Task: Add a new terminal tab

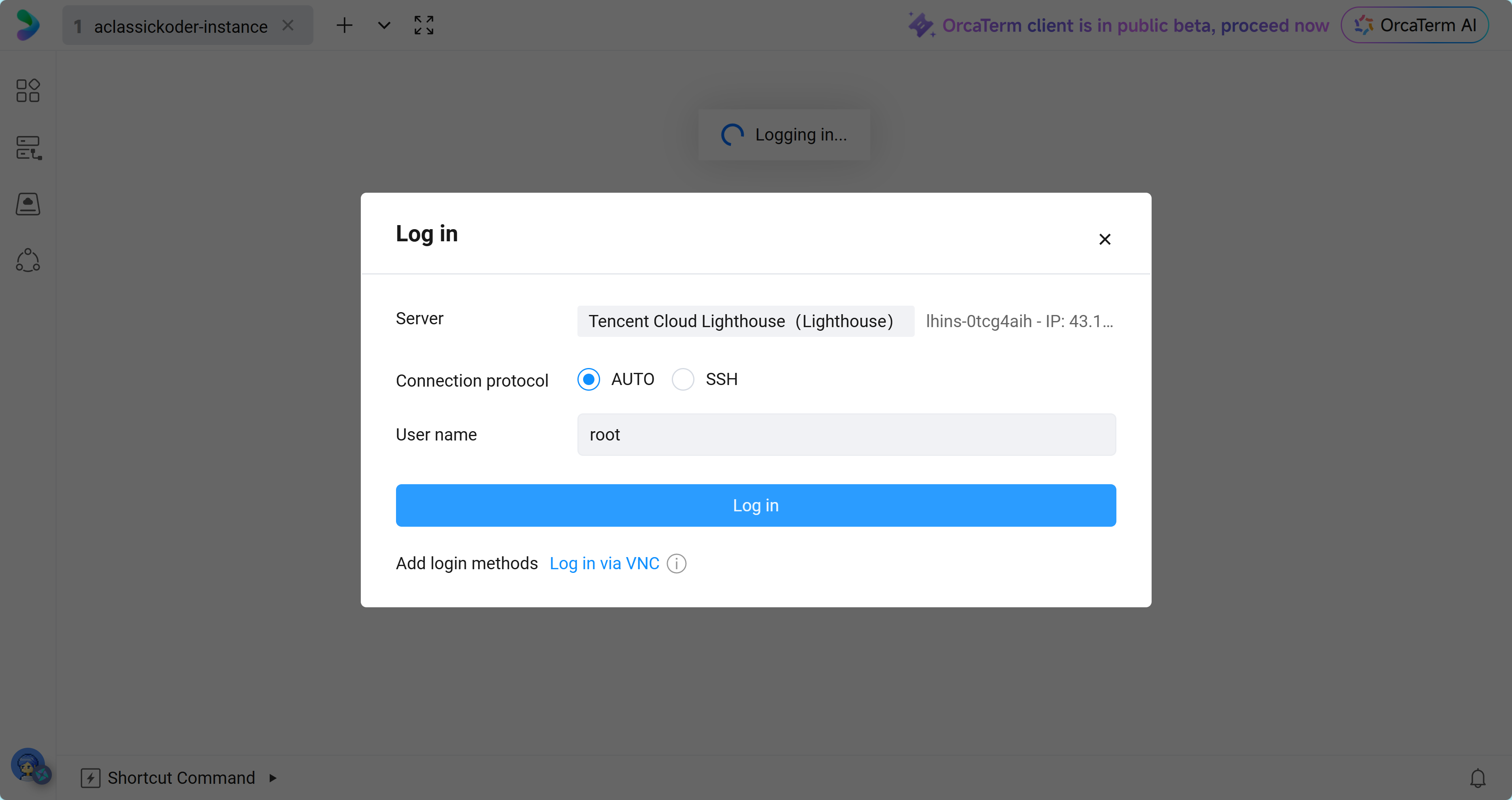Action: point(345,25)
